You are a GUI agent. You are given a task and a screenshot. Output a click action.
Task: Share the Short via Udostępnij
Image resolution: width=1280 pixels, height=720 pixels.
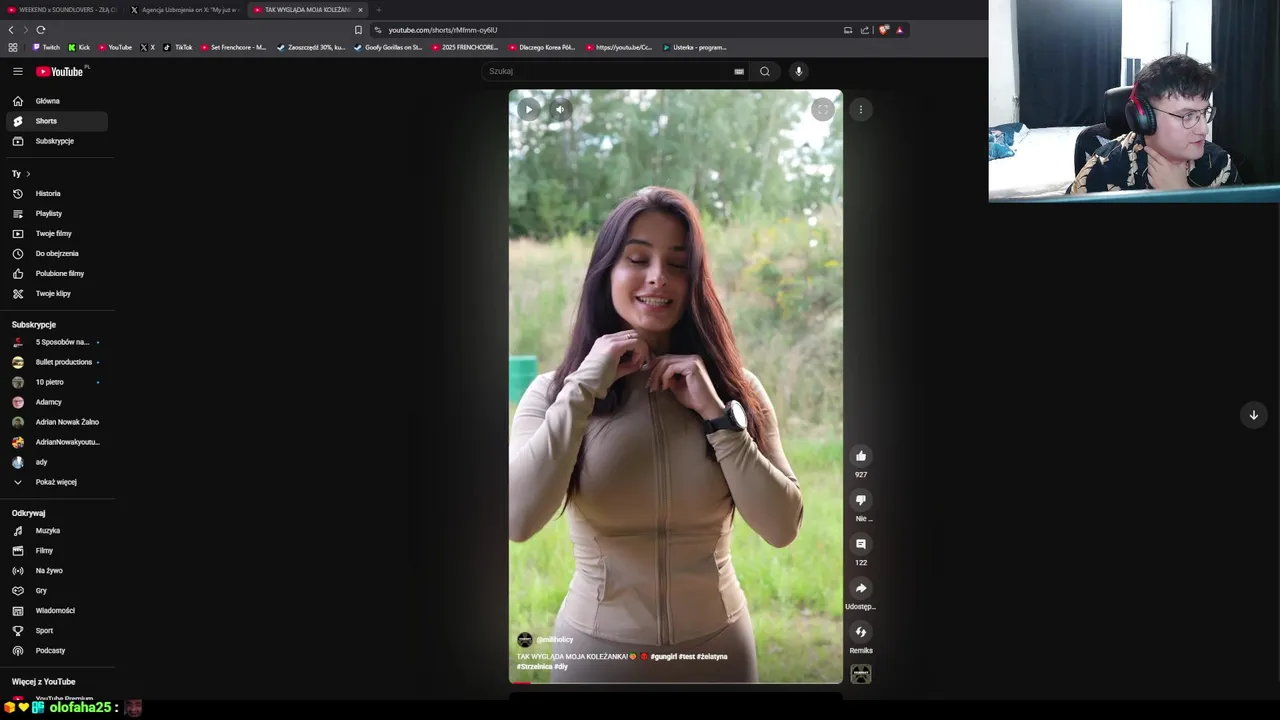[861, 588]
